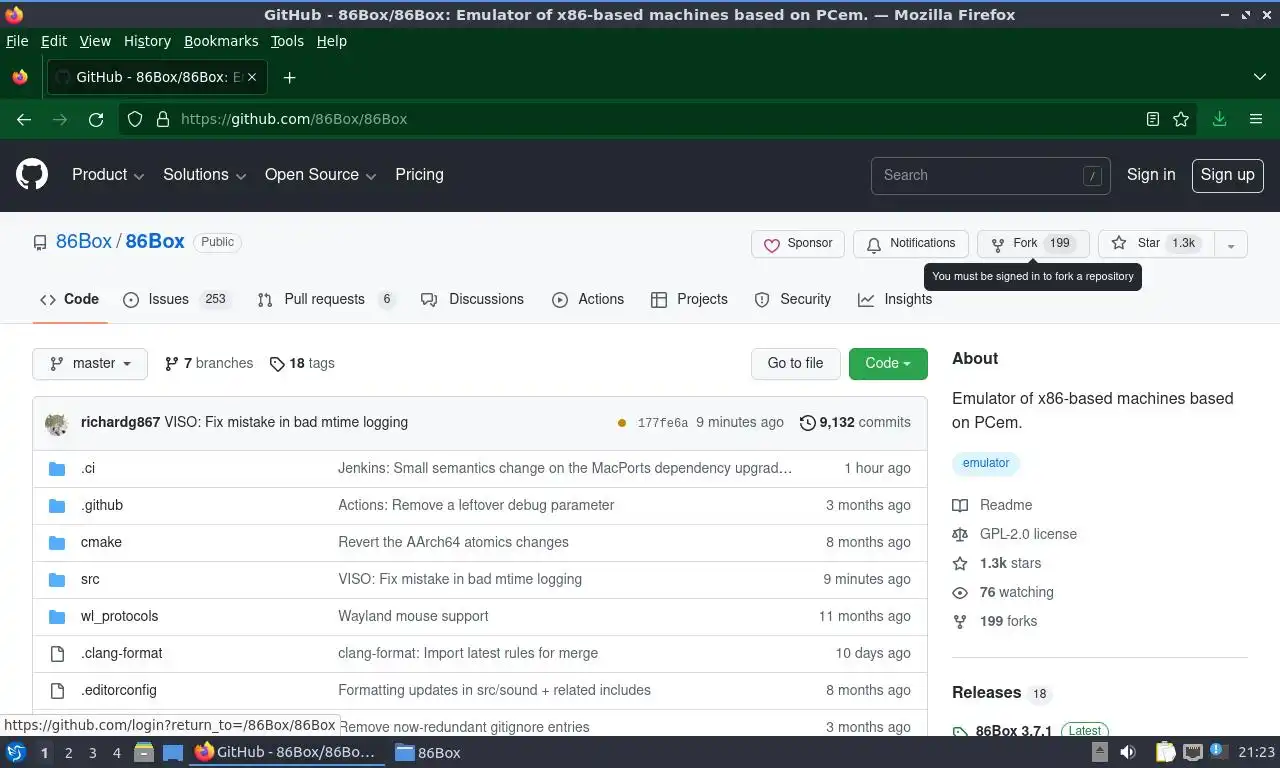The image size is (1280, 768).
Task: Open the application launcher on the taskbar
Action: tap(15, 752)
